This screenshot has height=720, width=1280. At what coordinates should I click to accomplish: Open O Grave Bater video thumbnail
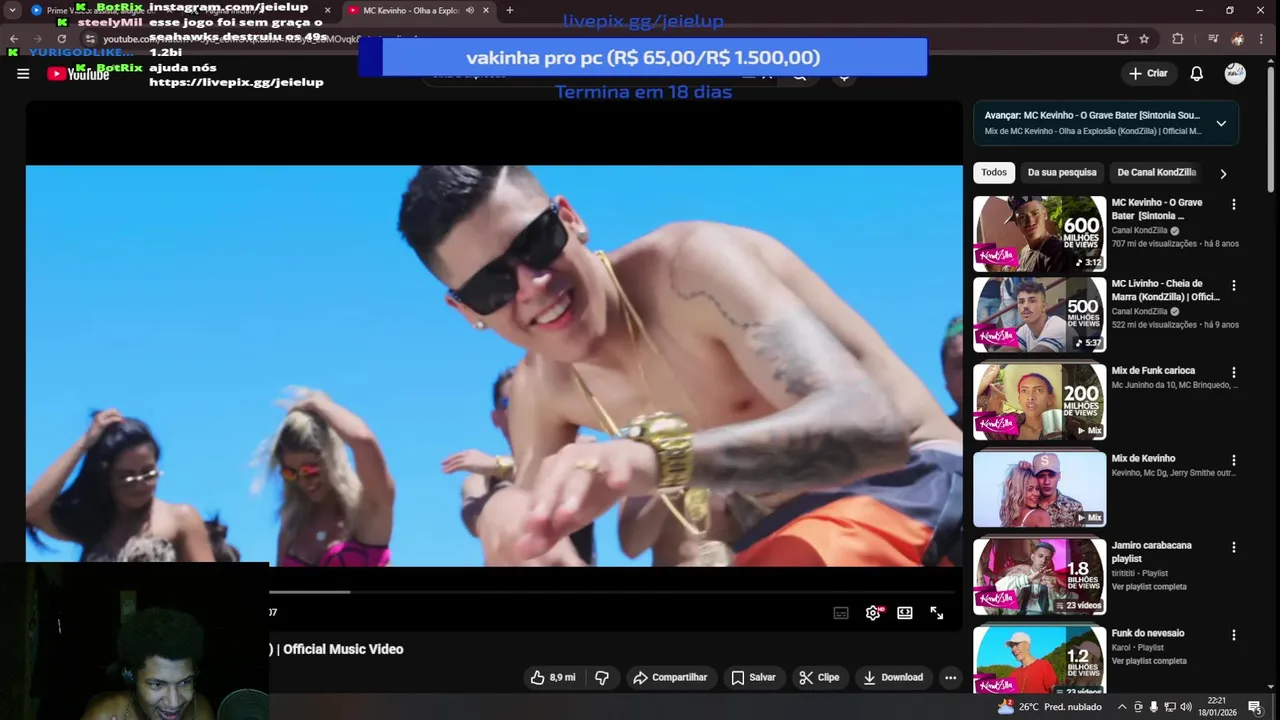[1040, 234]
